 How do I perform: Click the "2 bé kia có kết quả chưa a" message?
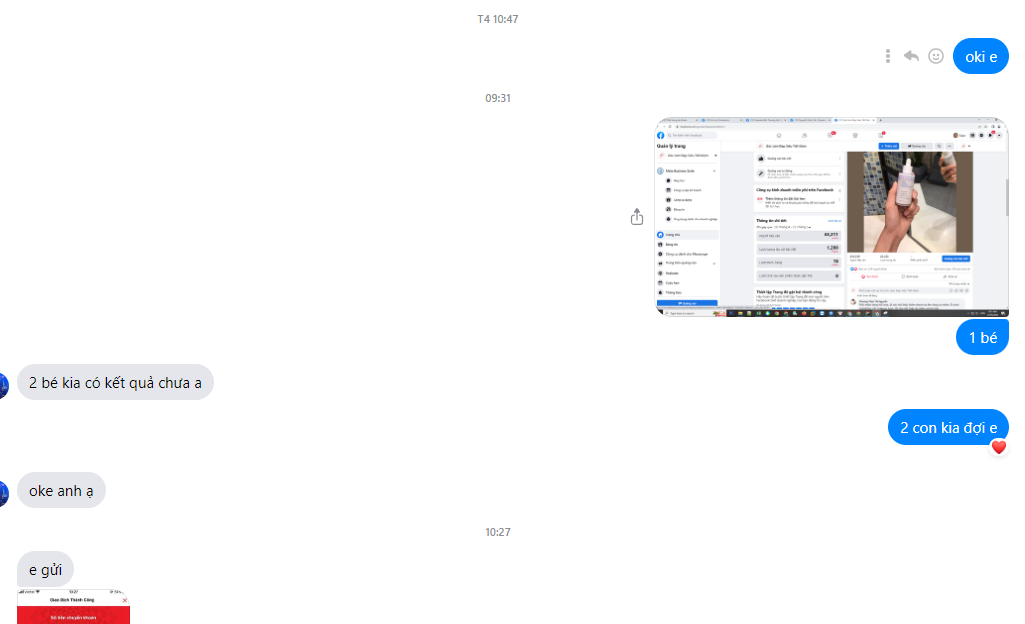coord(115,382)
